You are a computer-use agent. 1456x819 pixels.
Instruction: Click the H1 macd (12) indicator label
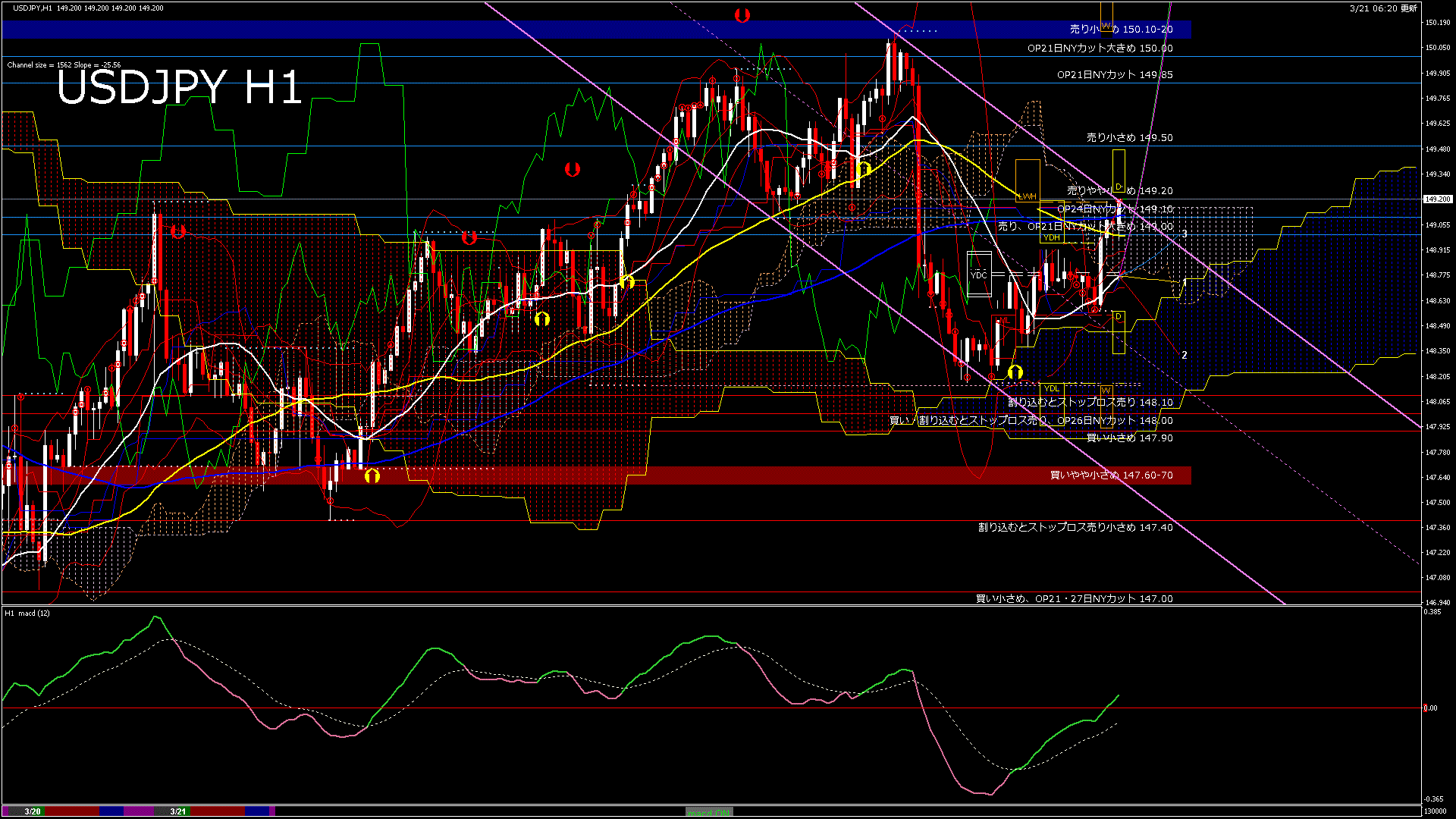click(x=27, y=613)
